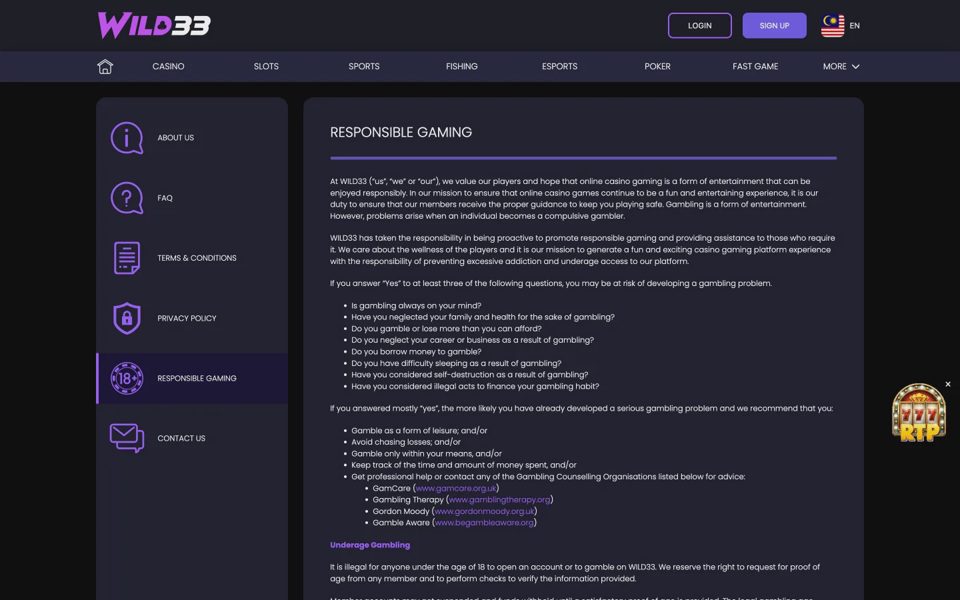Open the FISHING menu
The height and width of the screenshot is (600, 960).
462,66
